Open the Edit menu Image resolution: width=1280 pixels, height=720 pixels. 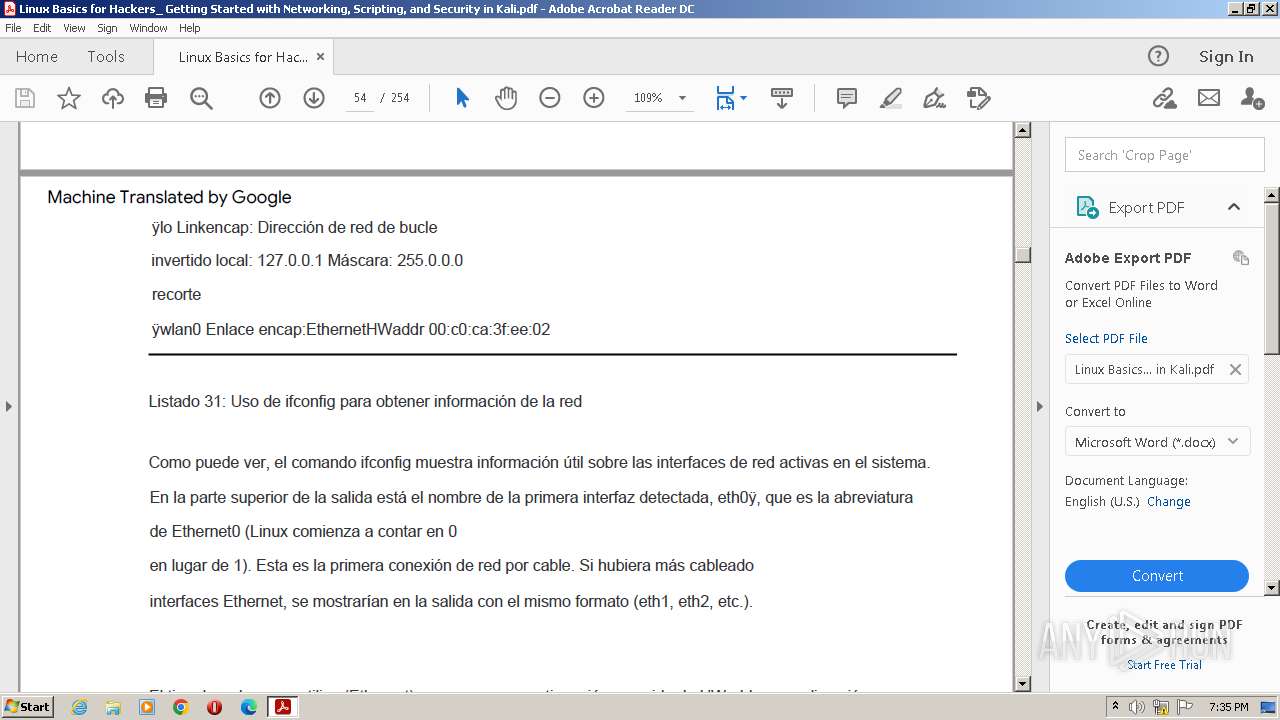pos(42,28)
